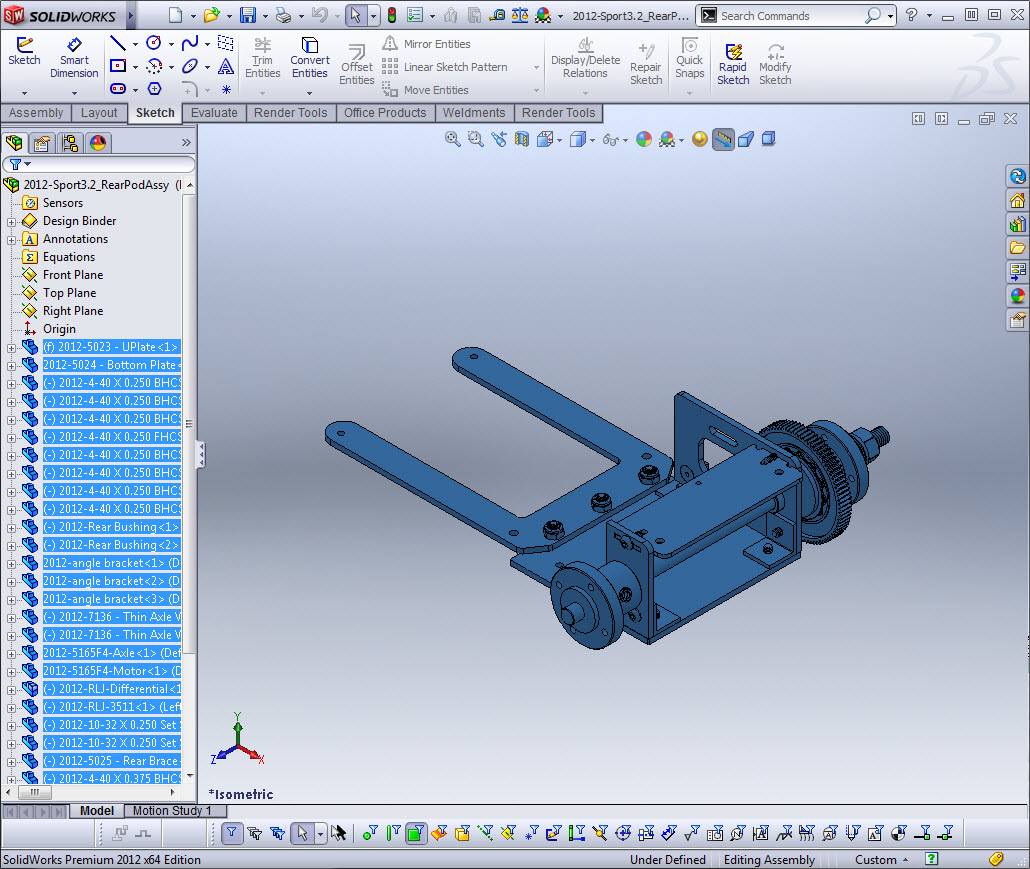Click the Save icon in toolbar
The image size is (1030, 869).
[x=247, y=16]
